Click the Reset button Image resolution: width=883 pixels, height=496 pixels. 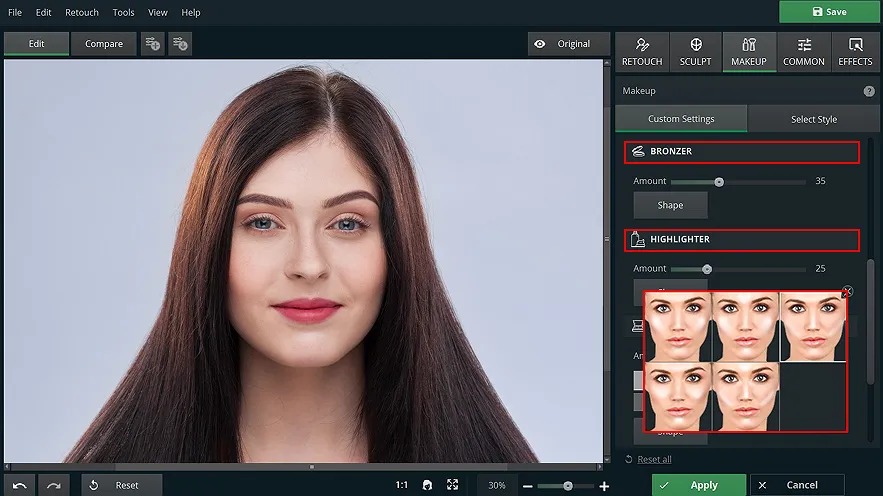click(x=122, y=485)
